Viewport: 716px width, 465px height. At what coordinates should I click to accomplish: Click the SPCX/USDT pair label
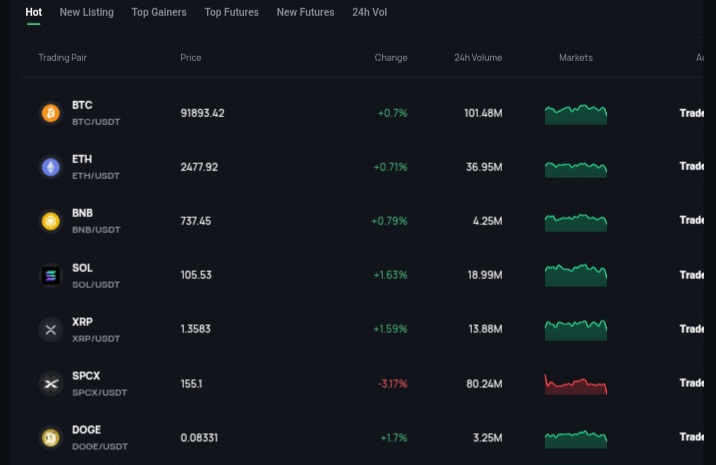[100, 392]
